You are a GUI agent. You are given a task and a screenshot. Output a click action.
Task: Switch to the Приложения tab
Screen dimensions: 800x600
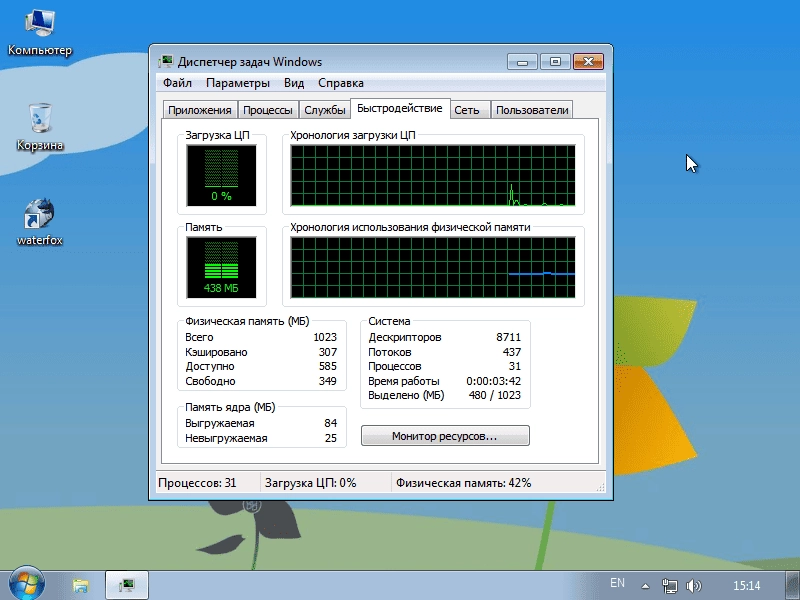(x=199, y=110)
